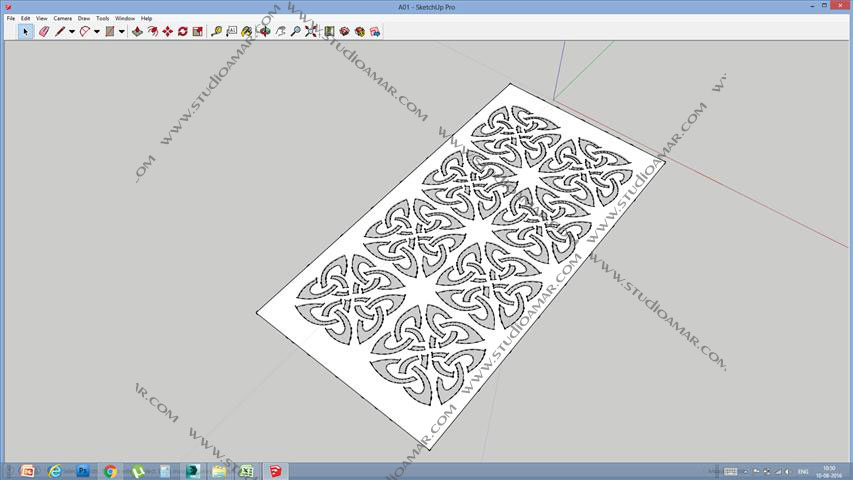Select the Eraser tool
Viewport: 853px width, 480px height.
pos(44,32)
